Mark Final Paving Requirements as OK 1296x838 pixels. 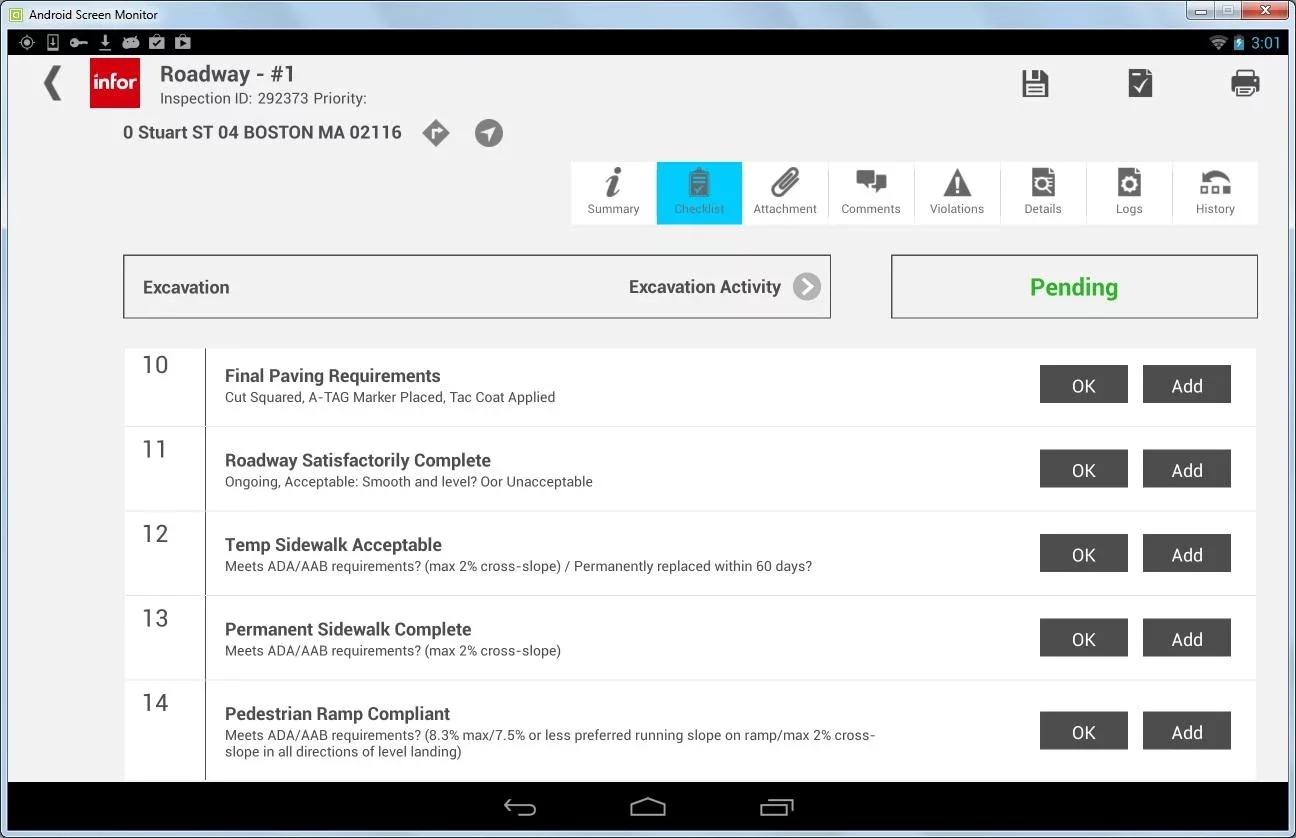pos(1084,385)
